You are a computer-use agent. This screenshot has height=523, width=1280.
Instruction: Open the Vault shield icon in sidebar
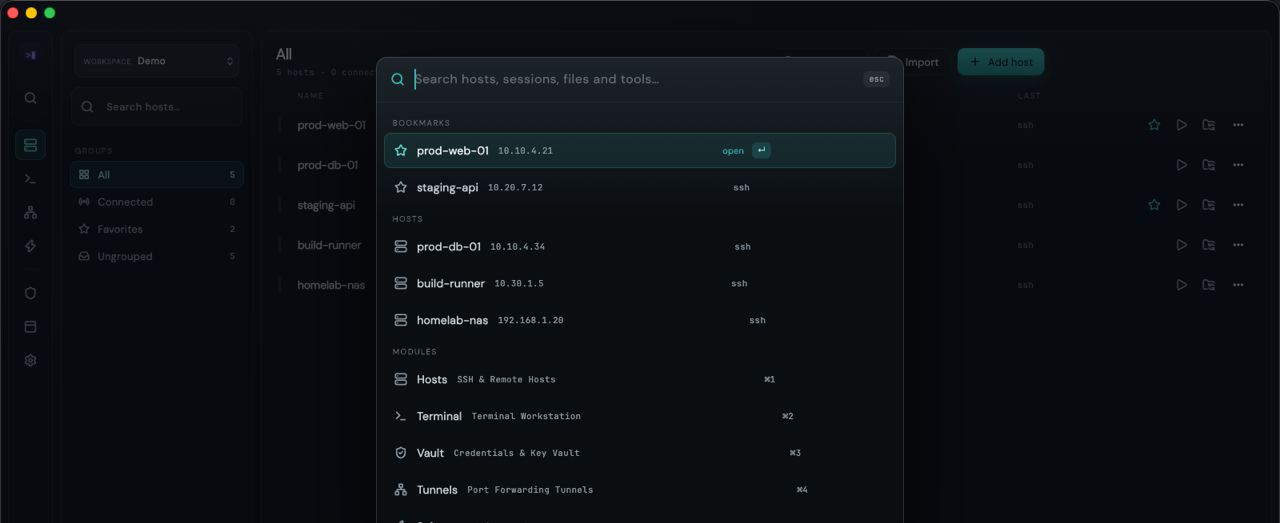[x=30, y=293]
